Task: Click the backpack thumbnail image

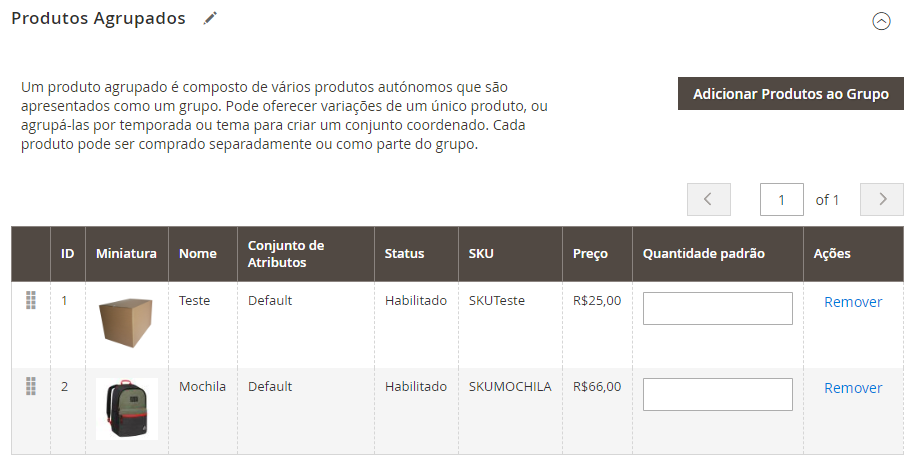Action: [x=127, y=409]
